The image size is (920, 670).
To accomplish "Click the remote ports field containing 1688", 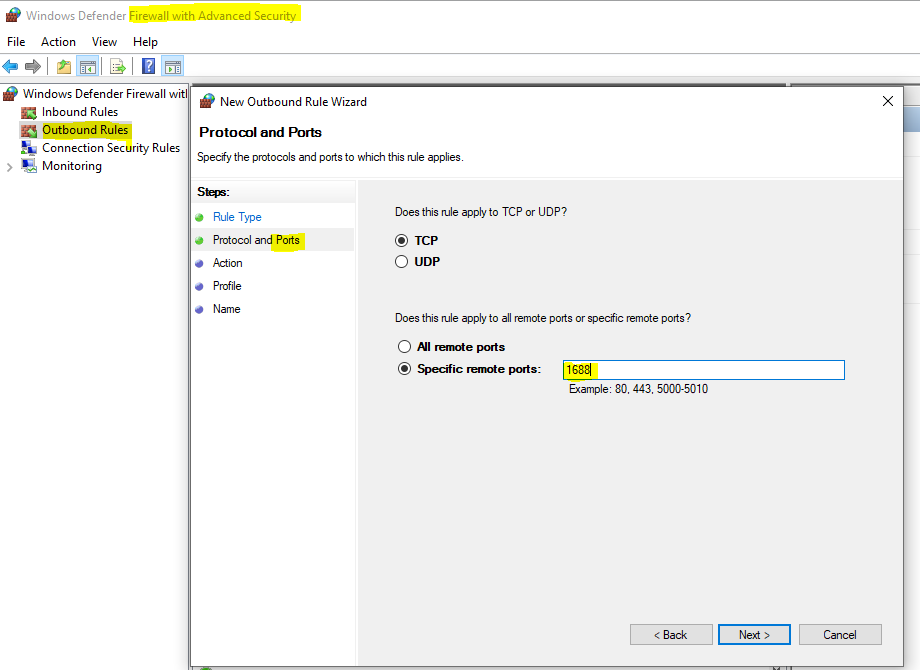I will click(x=703, y=370).
